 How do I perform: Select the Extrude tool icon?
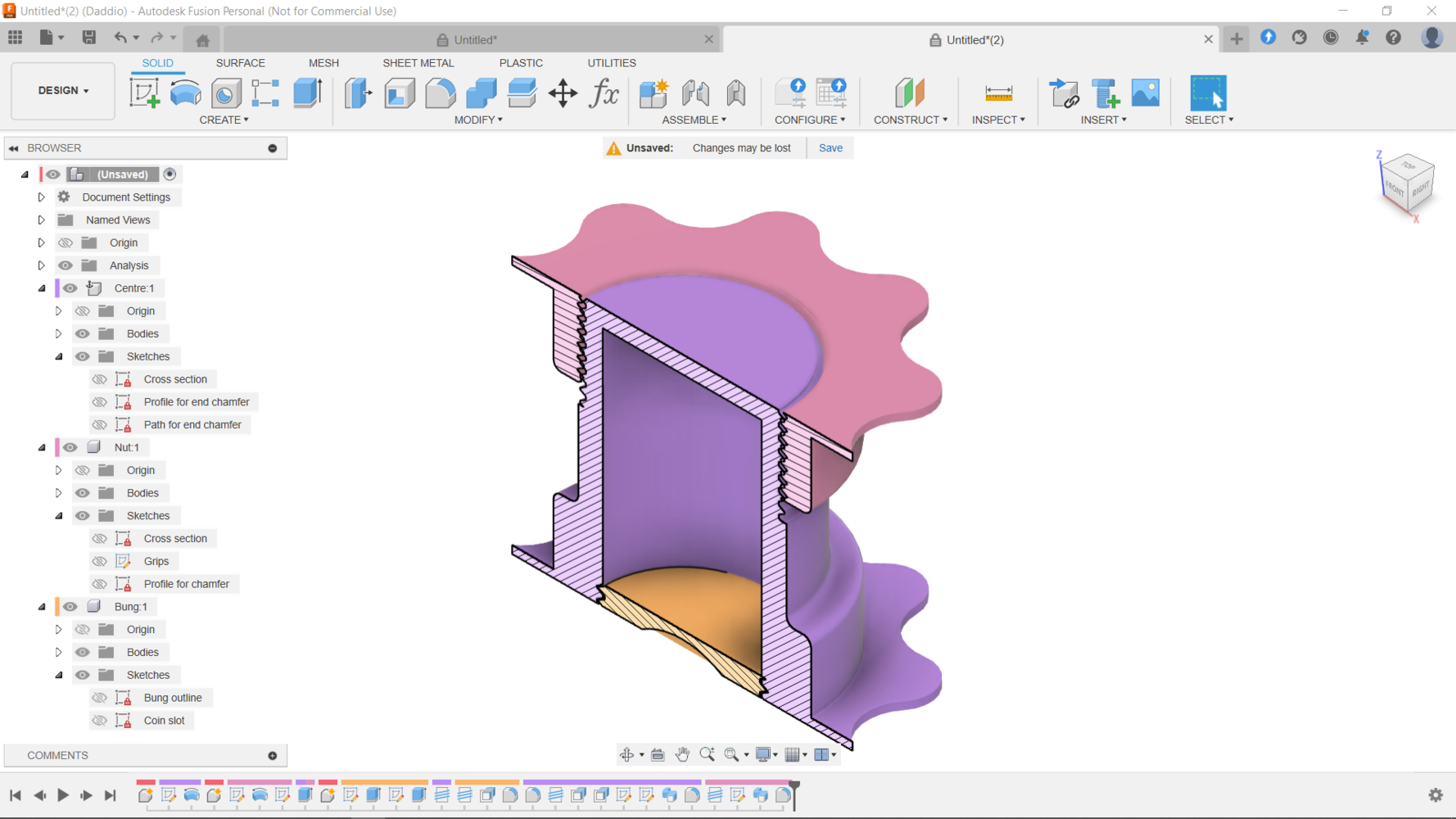coord(308,93)
